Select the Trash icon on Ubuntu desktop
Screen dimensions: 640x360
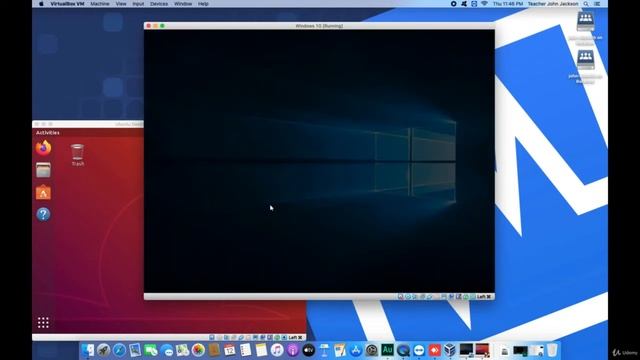tap(77, 155)
